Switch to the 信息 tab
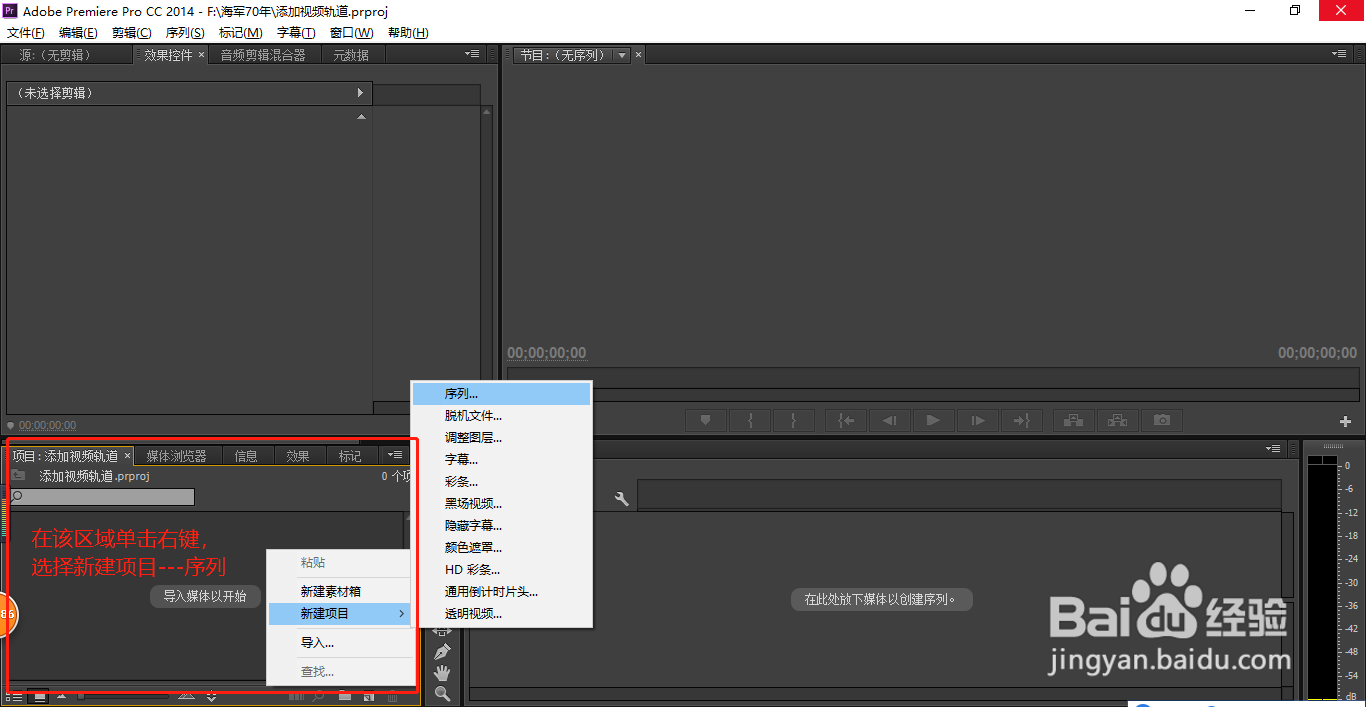1366x707 pixels. click(x=246, y=456)
